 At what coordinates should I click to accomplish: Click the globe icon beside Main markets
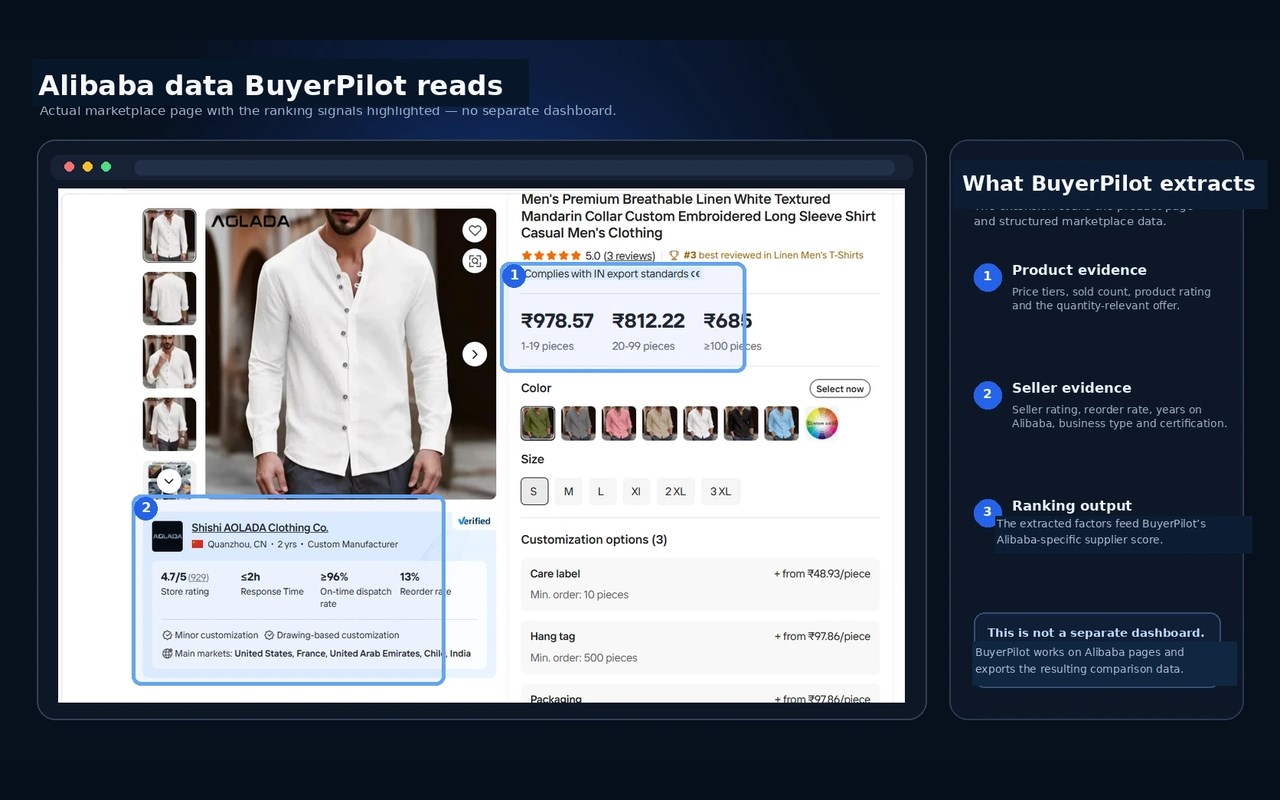[167, 654]
